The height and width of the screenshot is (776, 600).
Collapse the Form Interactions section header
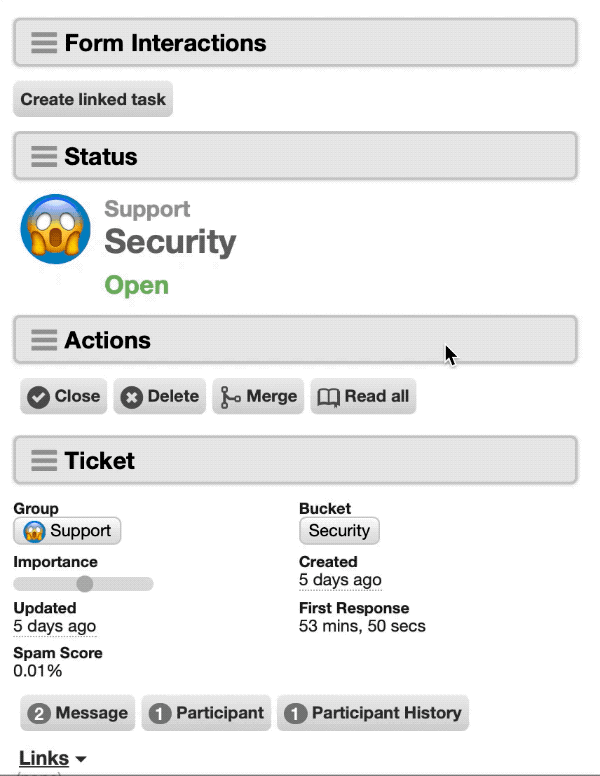click(296, 43)
